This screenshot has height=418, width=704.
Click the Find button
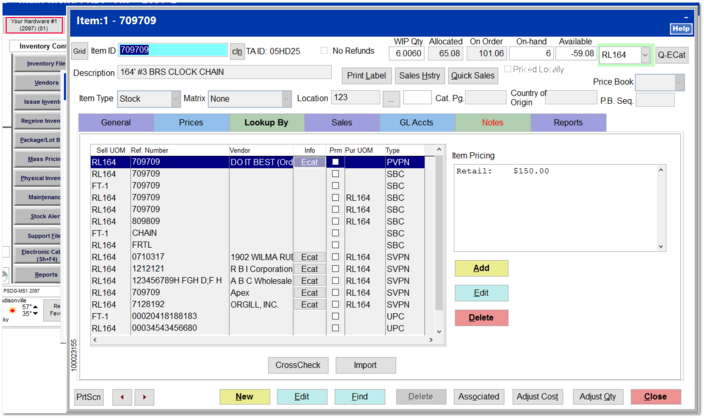(360, 397)
